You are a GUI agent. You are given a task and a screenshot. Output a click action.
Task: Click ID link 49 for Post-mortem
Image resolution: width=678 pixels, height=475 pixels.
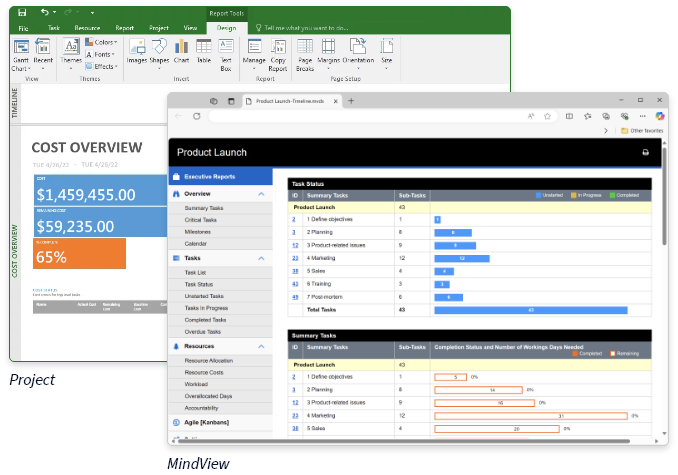tap(295, 297)
